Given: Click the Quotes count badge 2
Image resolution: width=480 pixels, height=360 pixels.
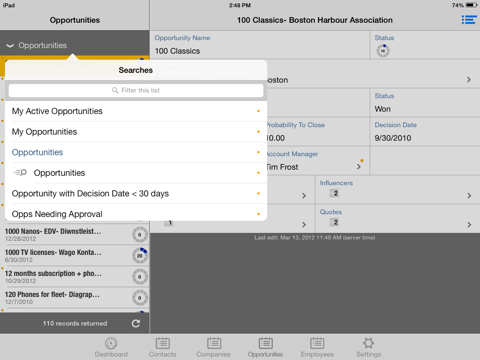Looking at the screenshot, I should click(x=334, y=222).
